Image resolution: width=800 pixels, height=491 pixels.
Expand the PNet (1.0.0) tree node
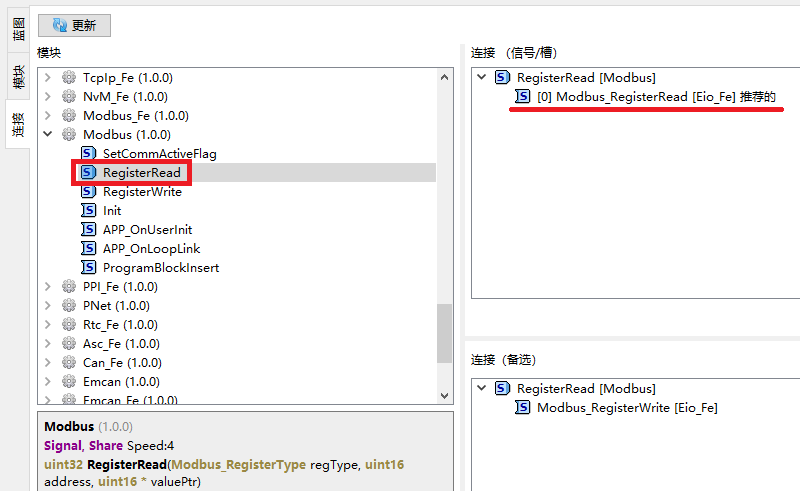[47, 305]
